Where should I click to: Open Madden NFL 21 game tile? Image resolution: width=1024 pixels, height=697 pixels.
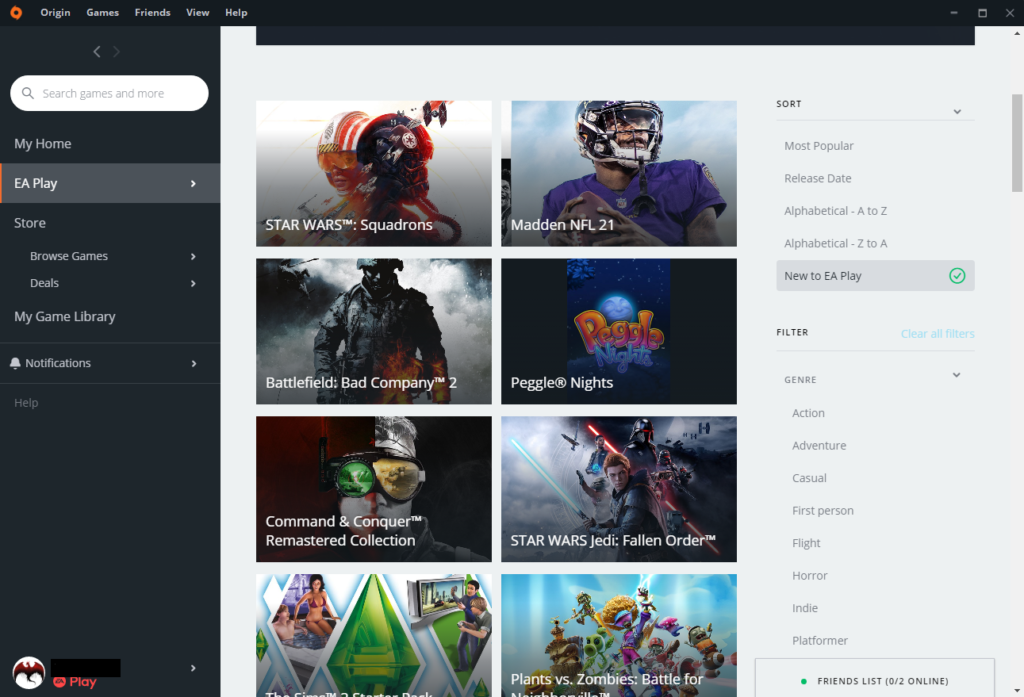pos(618,173)
